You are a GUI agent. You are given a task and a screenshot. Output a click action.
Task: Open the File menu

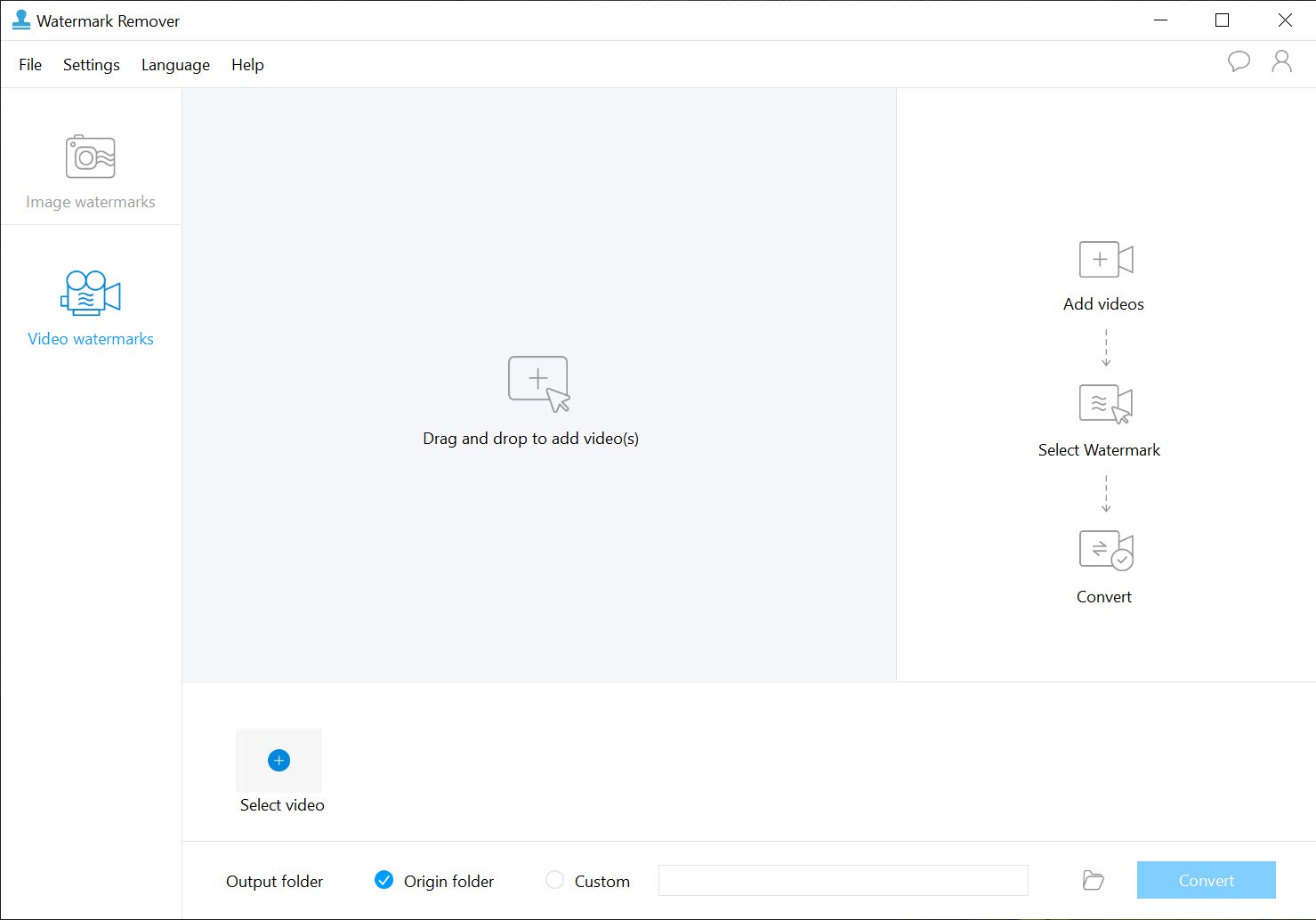tap(30, 65)
